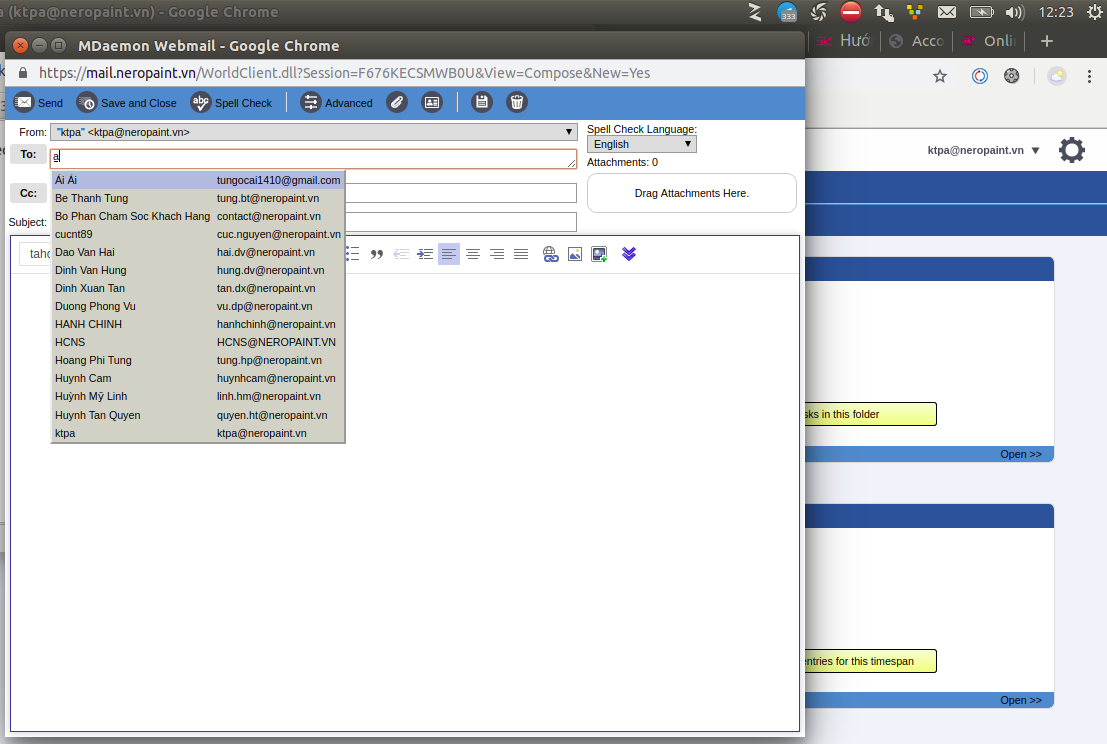Attach a file using the paperclip icon

click(397, 102)
